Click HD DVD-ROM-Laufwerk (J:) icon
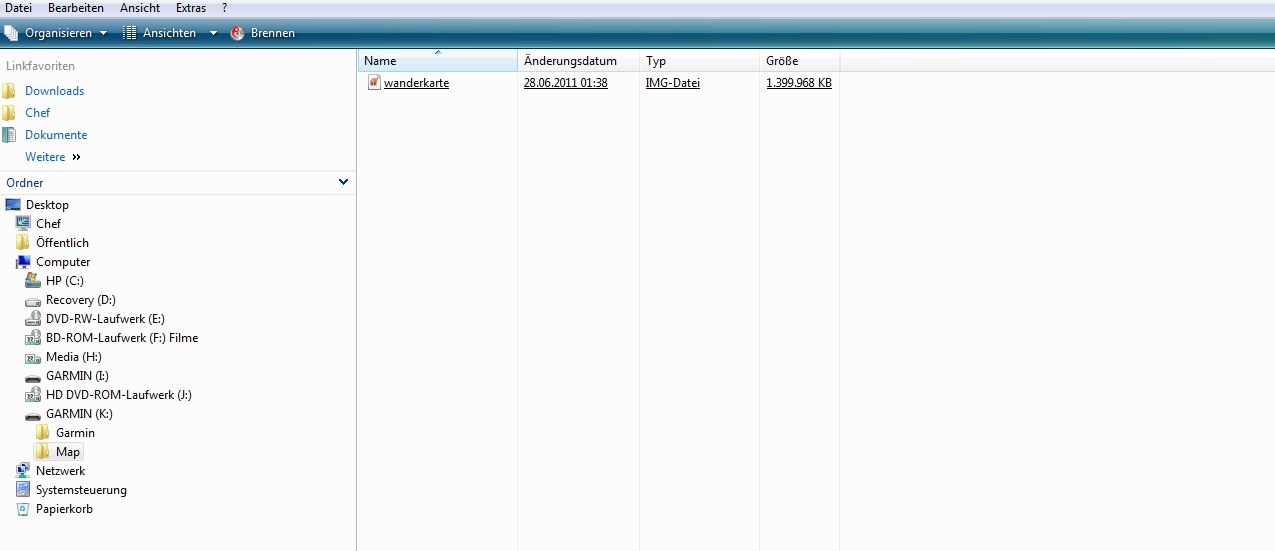Image resolution: width=1275 pixels, height=551 pixels. [33, 395]
